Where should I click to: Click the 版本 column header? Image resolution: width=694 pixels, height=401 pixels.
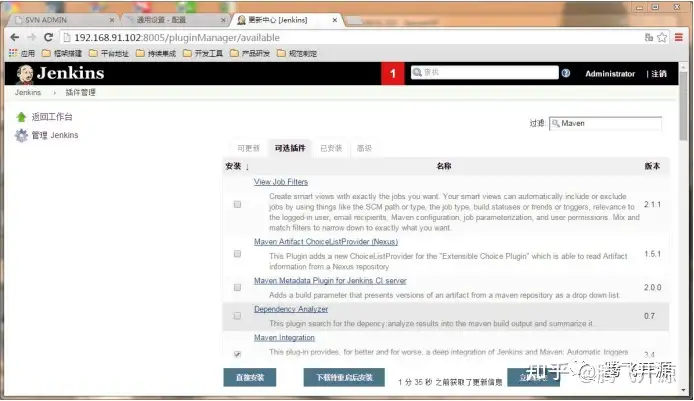(652, 166)
